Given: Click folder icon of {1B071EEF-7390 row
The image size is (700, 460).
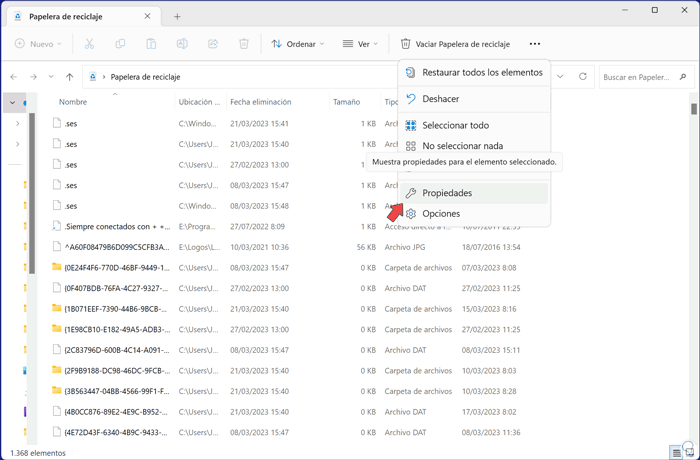Looking at the screenshot, I should pos(56,308).
